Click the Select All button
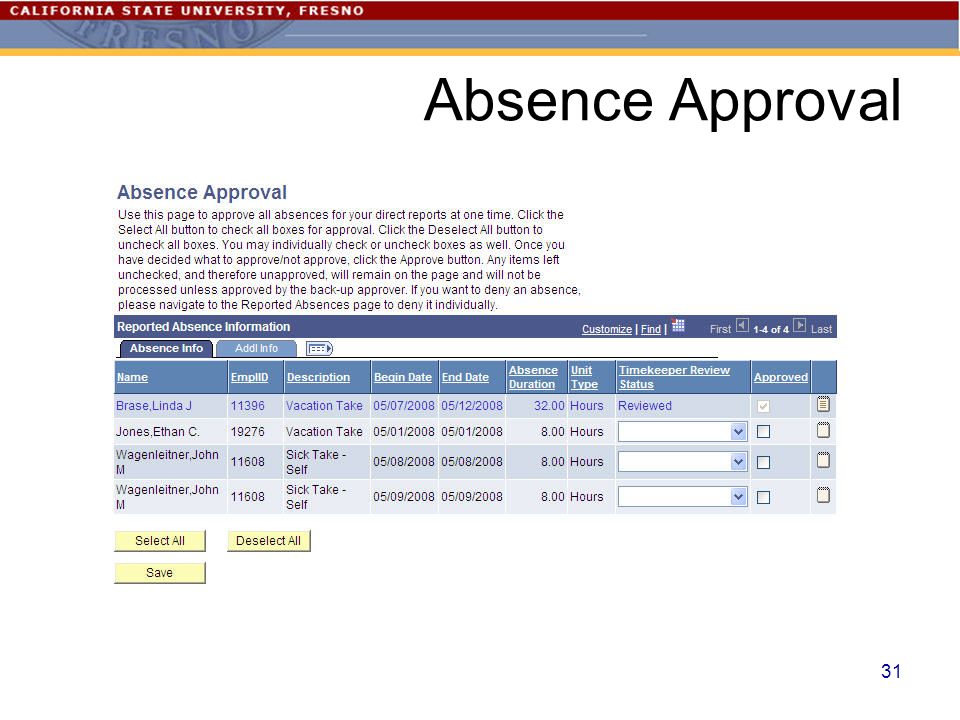Image resolution: width=960 pixels, height=720 pixels. coord(160,541)
